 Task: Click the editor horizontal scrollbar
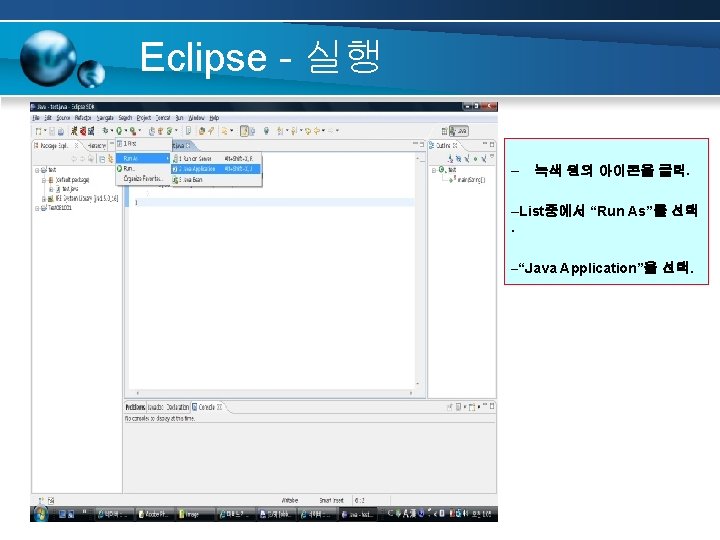coord(274,393)
